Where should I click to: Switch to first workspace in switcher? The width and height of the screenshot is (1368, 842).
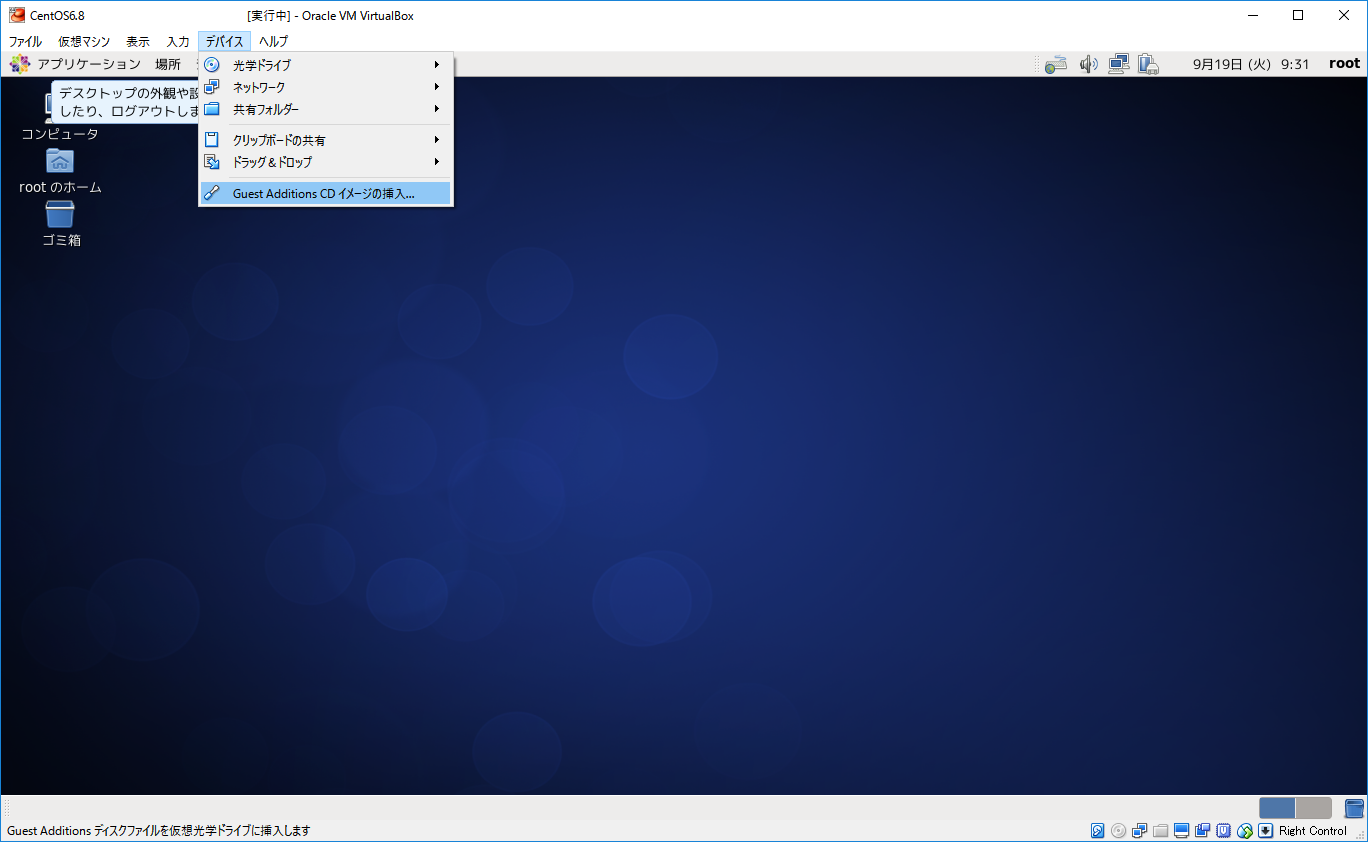[x=1277, y=808]
